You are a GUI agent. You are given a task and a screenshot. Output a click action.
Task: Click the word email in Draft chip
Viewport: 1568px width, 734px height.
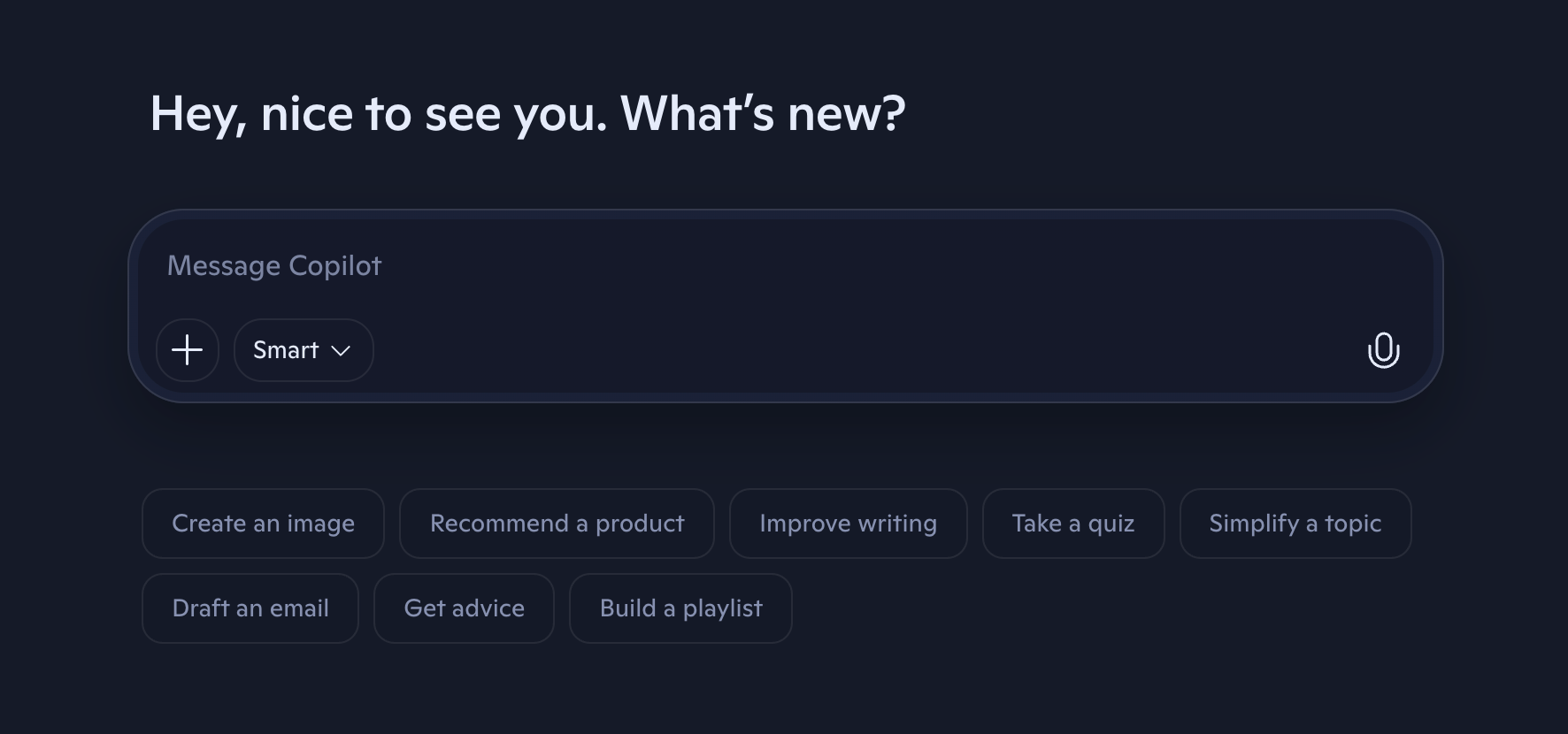(299, 608)
